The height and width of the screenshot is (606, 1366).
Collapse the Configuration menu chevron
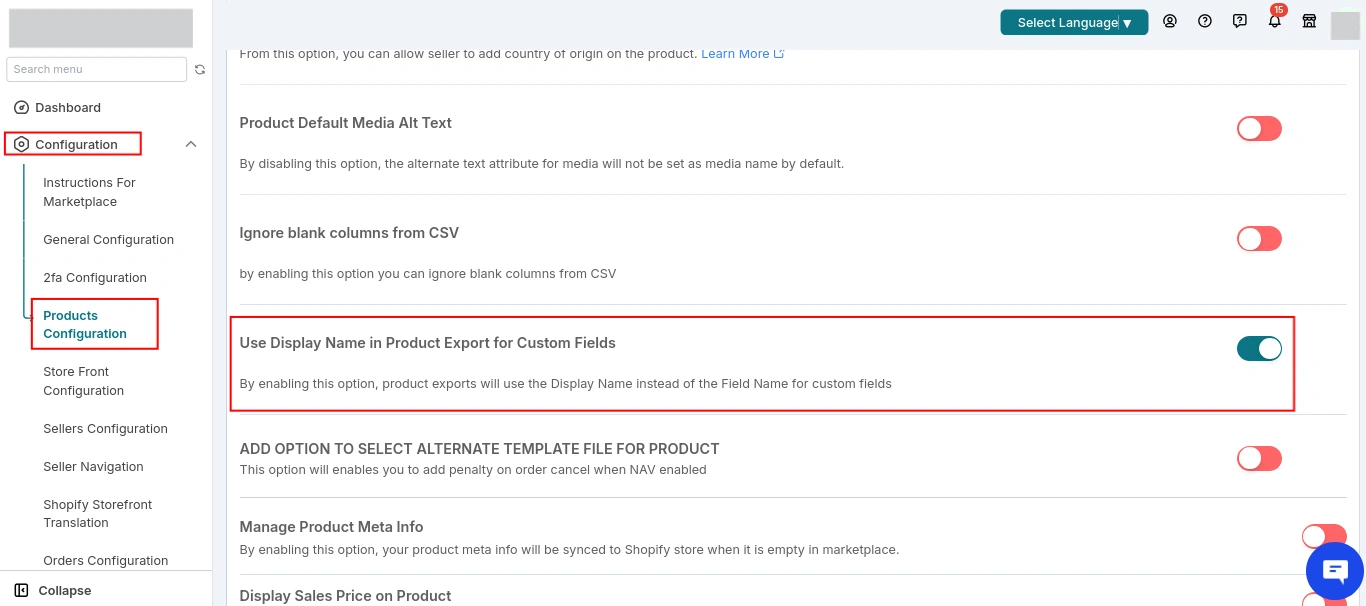click(x=191, y=144)
